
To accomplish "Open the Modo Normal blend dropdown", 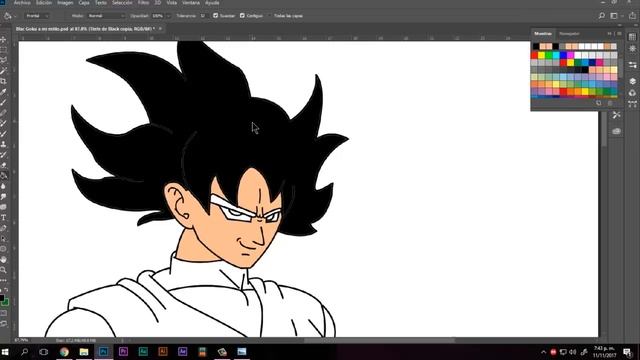I will [106, 16].
